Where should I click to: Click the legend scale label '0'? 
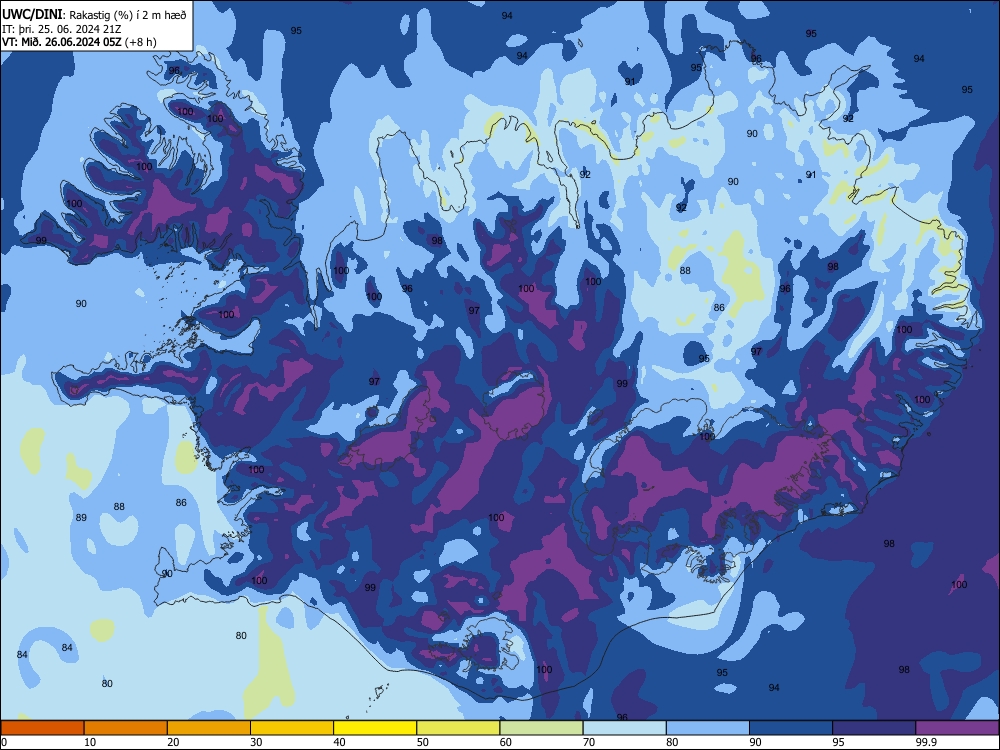(x=4, y=742)
